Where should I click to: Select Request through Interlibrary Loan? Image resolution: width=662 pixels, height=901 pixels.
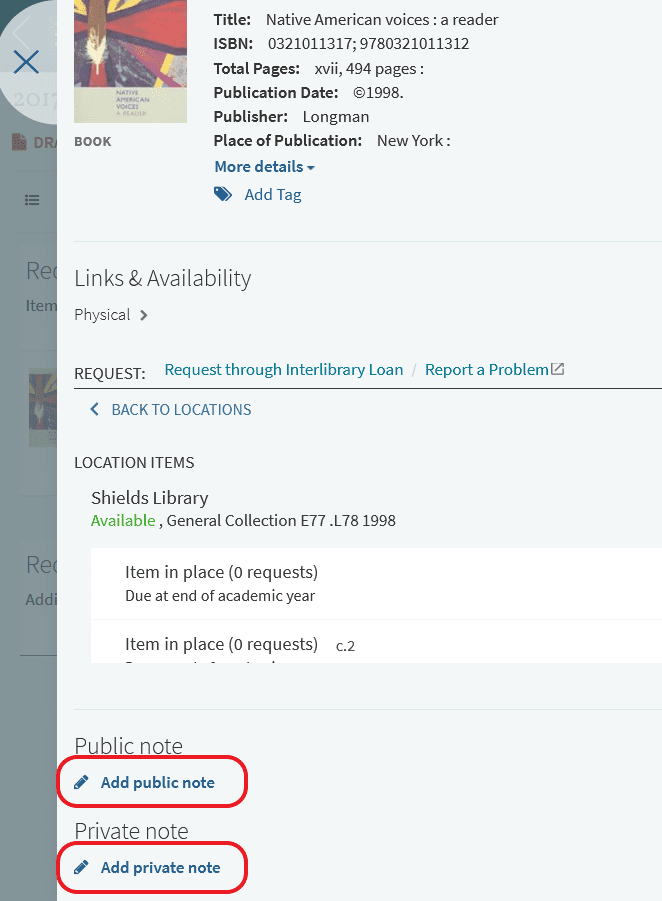(284, 370)
